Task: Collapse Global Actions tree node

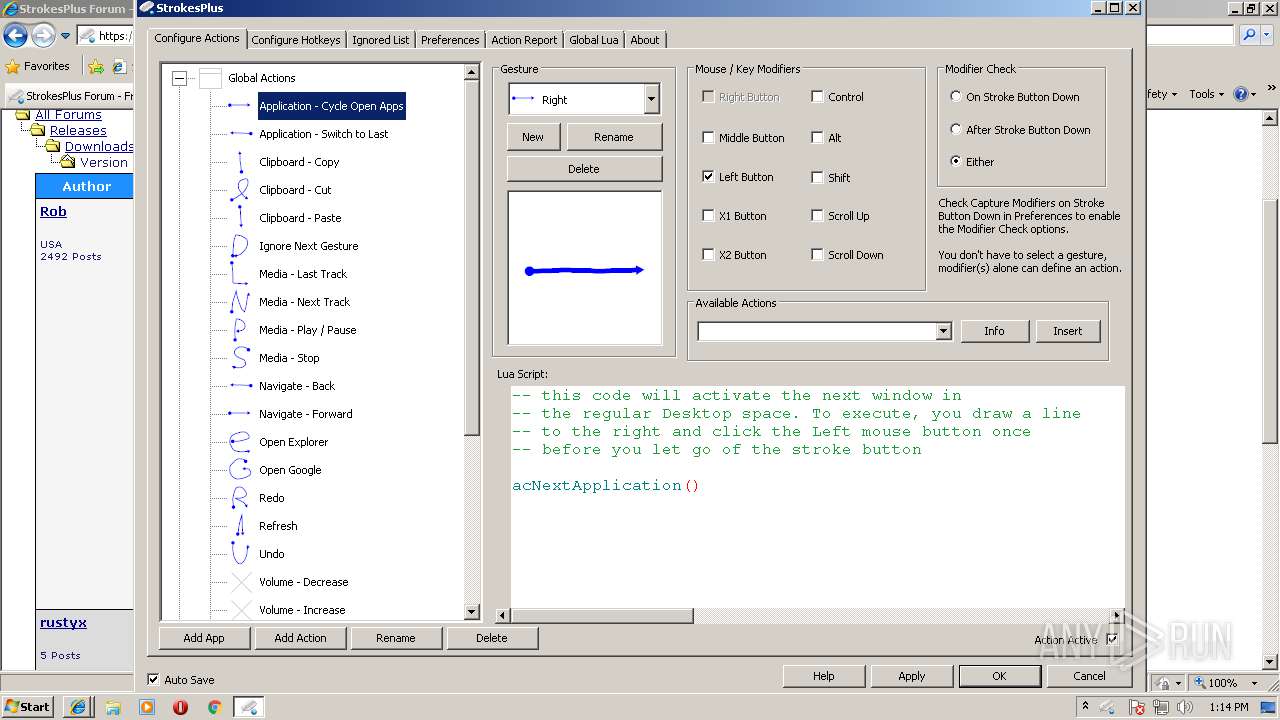Action: (x=180, y=78)
